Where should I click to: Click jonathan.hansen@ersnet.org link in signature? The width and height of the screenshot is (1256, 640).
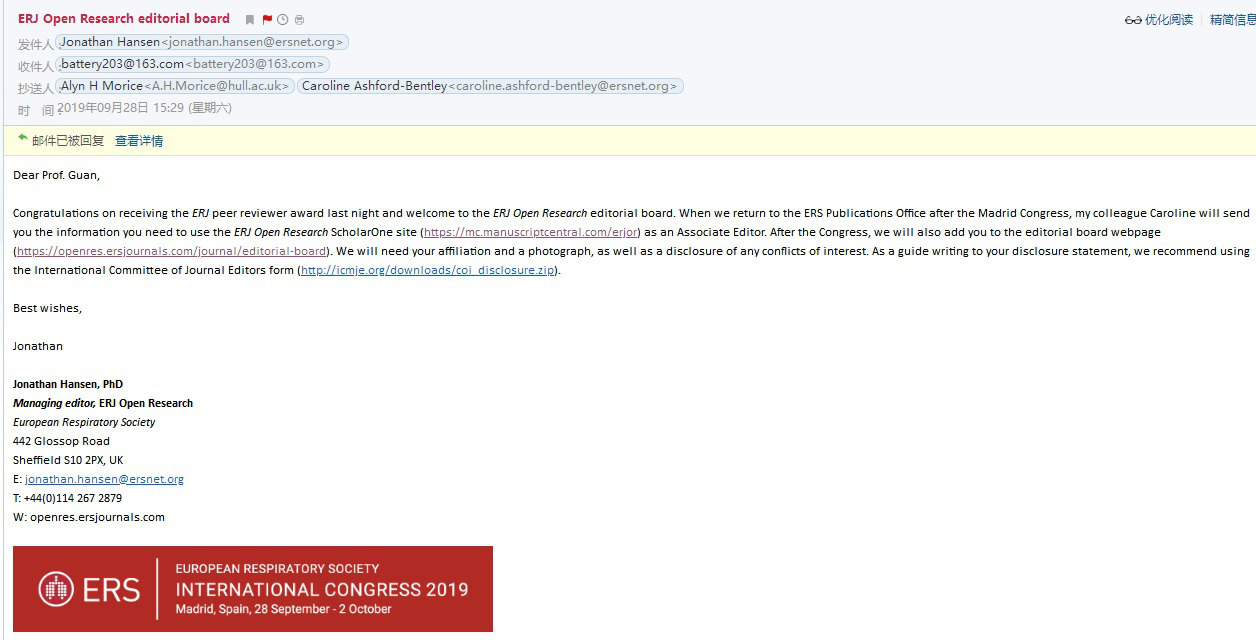click(104, 479)
